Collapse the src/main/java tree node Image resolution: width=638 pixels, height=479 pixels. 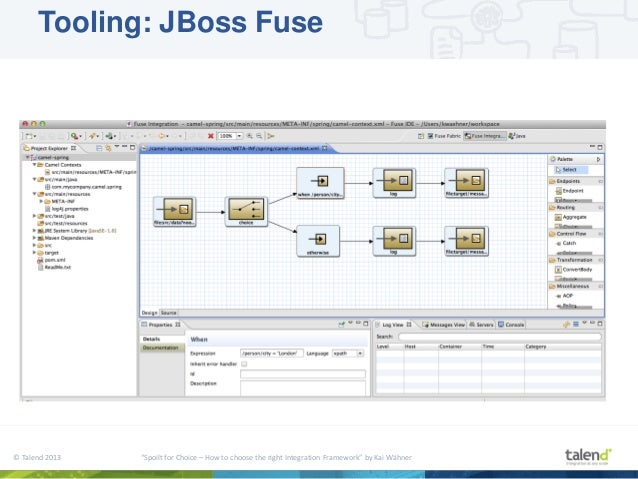(35, 179)
